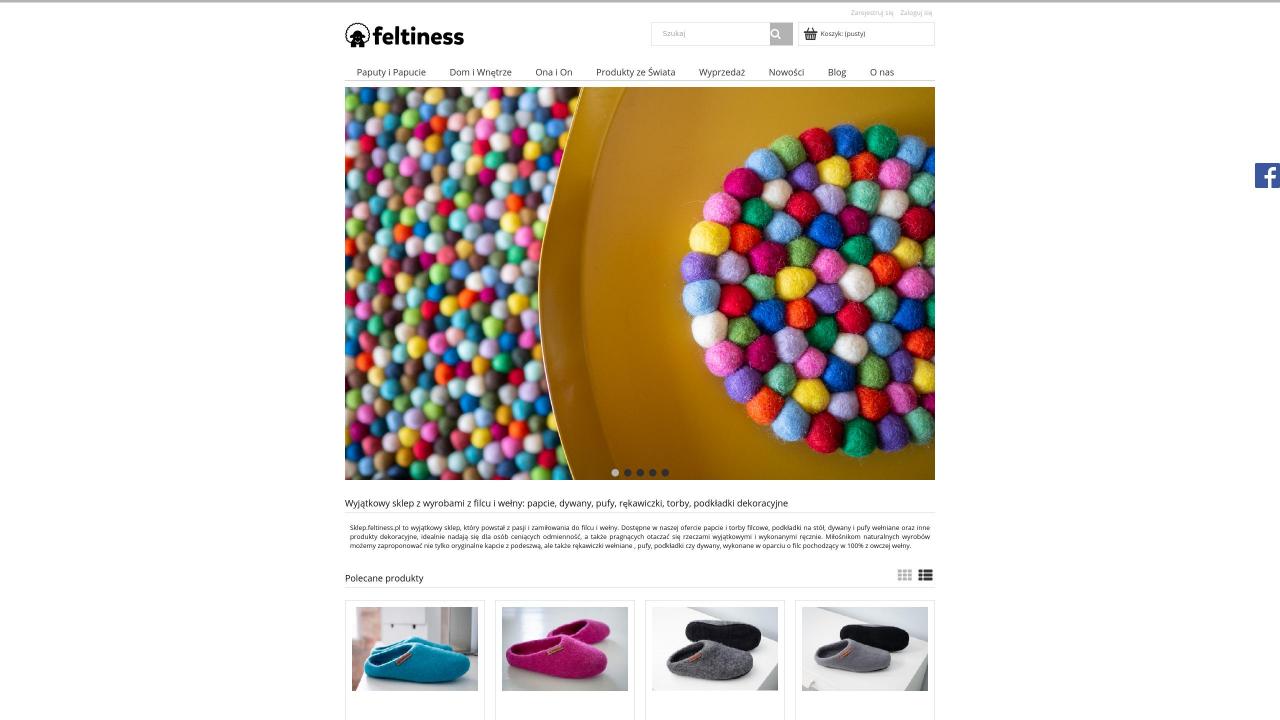This screenshot has width=1280, height=720.
Task: Focus the Szukaj search field
Action: tap(711, 34)
